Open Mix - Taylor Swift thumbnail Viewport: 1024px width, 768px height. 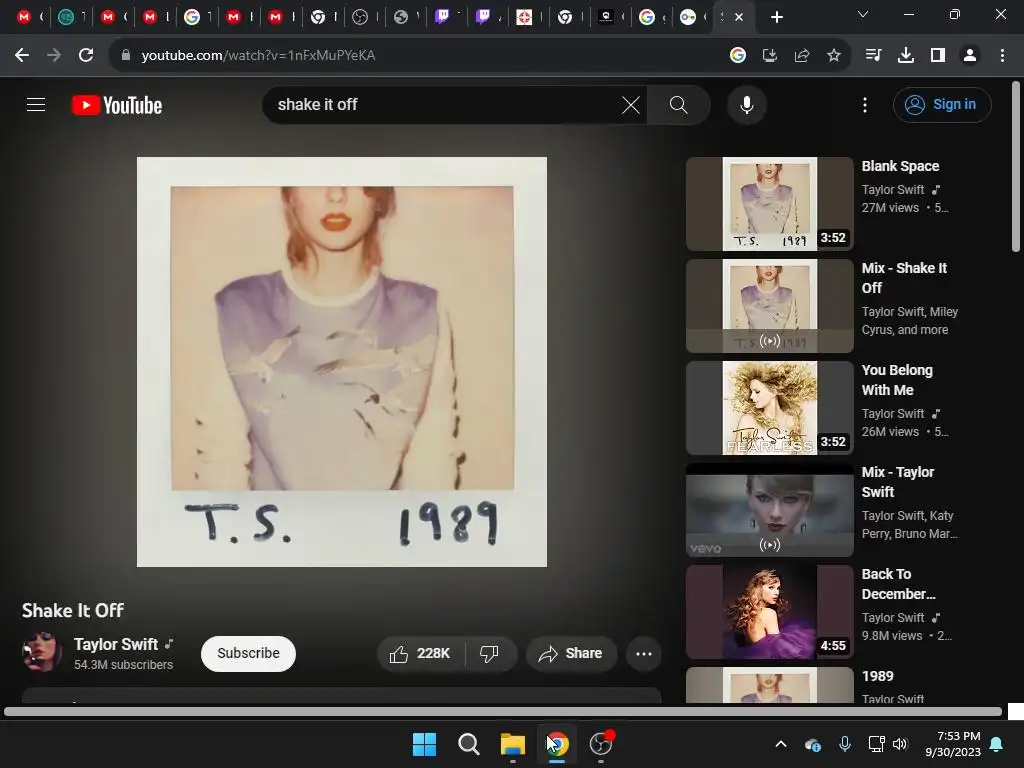coord(769,509)
